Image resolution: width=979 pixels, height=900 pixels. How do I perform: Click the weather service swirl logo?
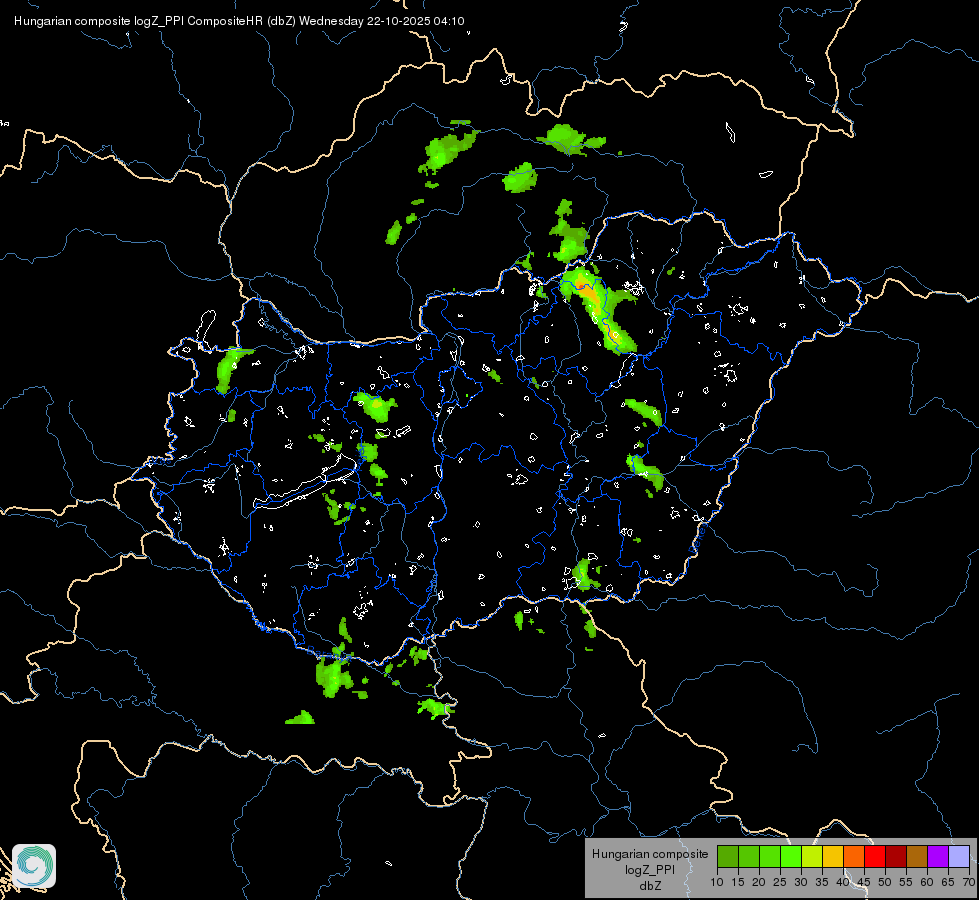(x=34, y=866)
